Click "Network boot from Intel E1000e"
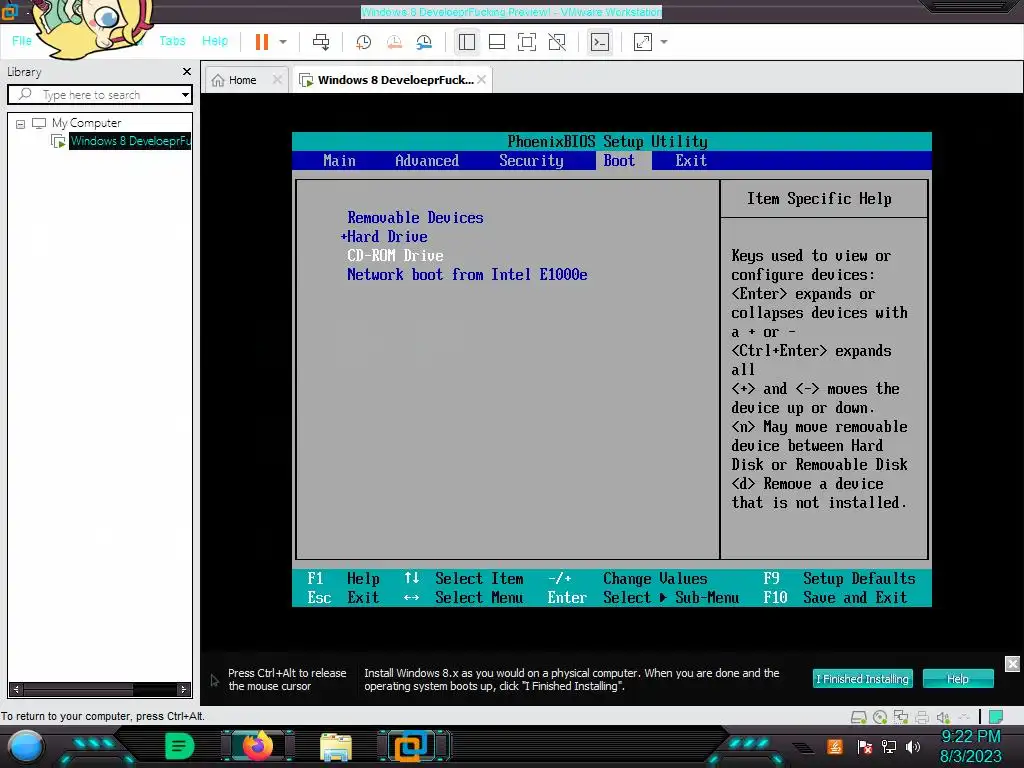1024x768 pixels. pyautogui.click(x=467, y=274)
